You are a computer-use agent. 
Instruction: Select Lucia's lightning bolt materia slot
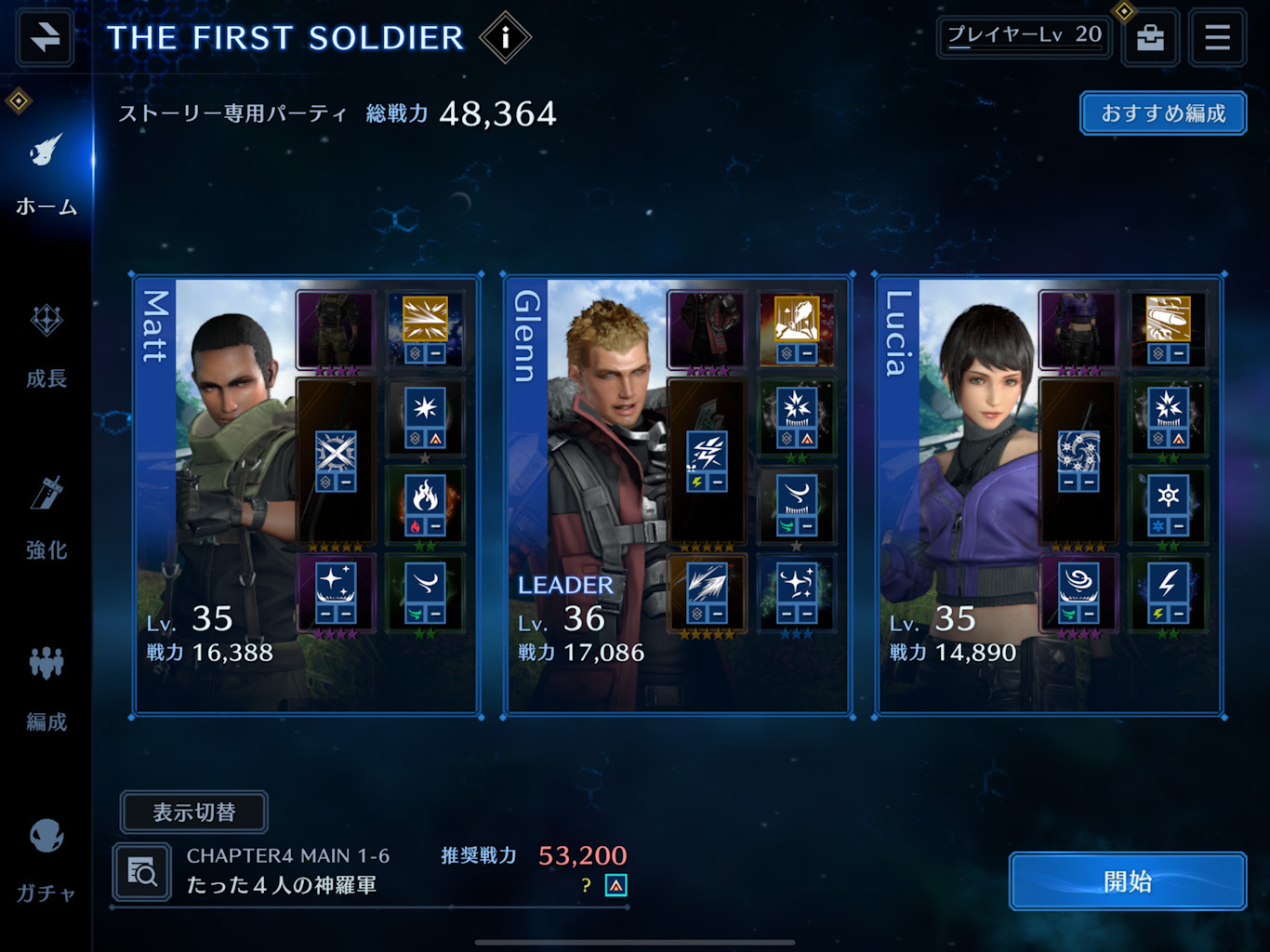click(x=1169, y=594)
